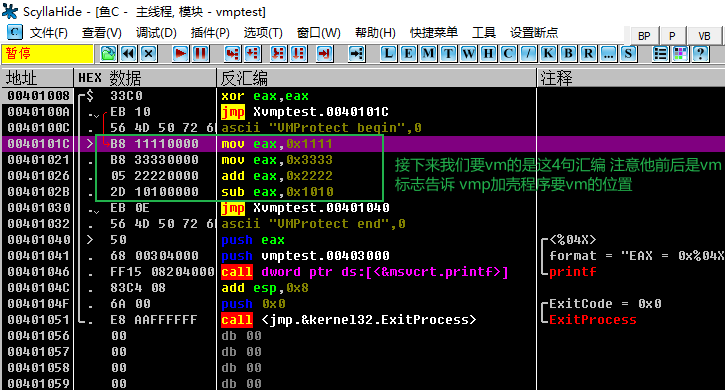Screen dimensions: 725x390
Task: Select the call kernel32.ExitProcess line
Action: (x=362, y=320)
